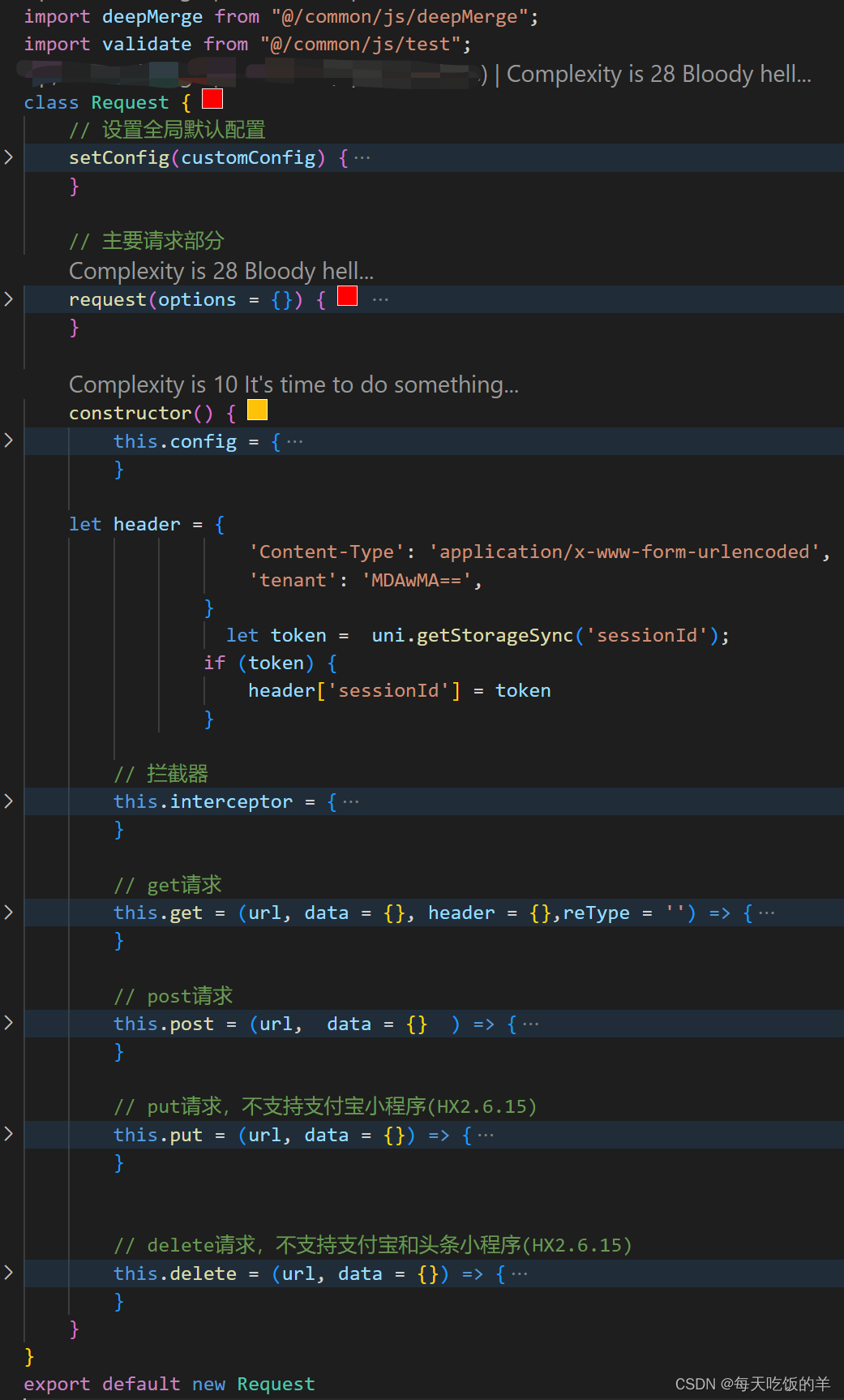
Task: Expand the folded this.post arrow function
Action: point(9,1023)
